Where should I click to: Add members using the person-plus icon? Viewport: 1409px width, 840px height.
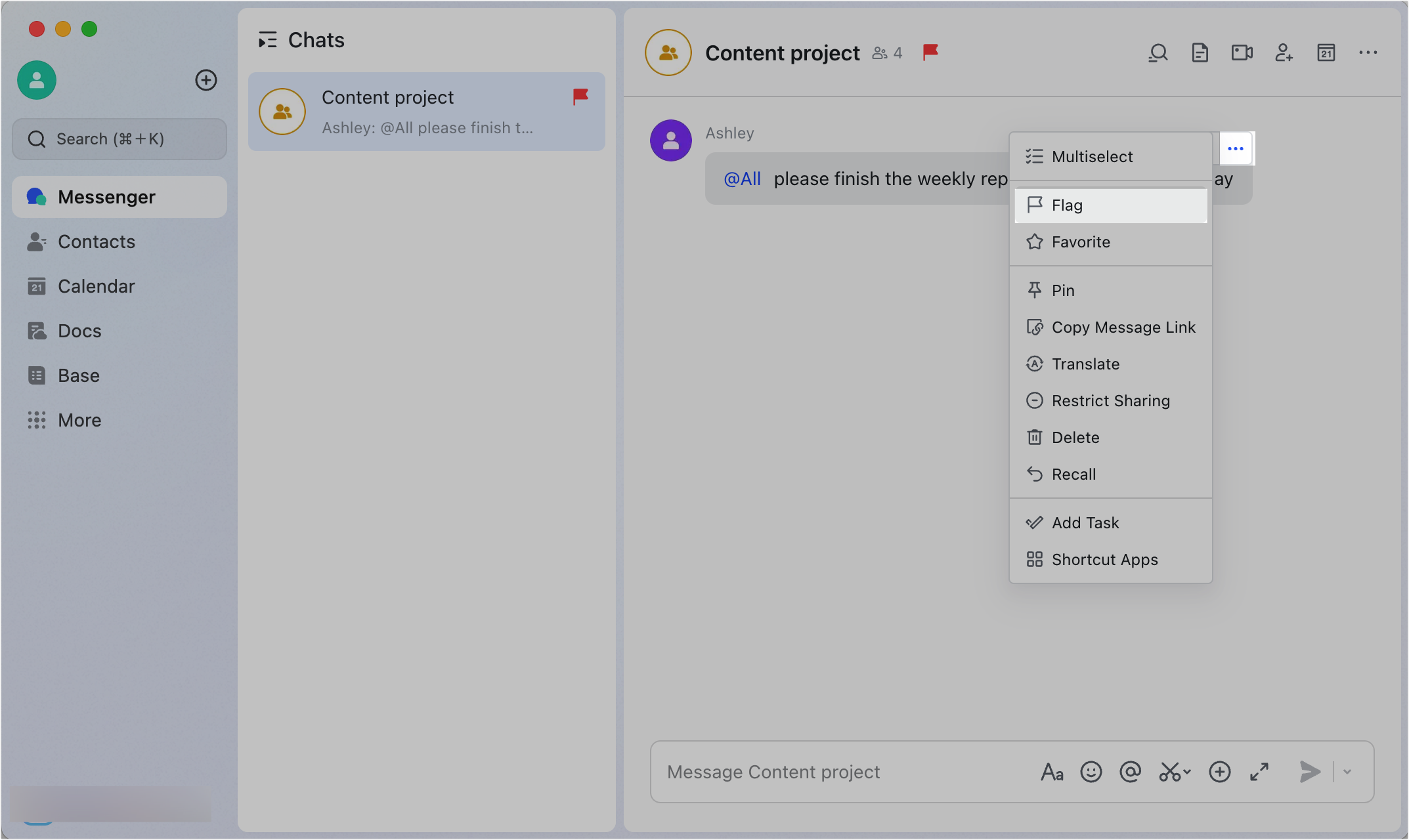click(x=1284, y=52)
